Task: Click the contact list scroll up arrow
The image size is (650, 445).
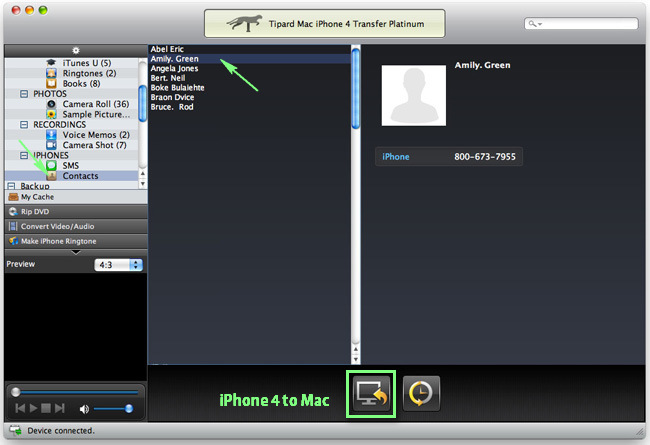Action: [356, 349]
